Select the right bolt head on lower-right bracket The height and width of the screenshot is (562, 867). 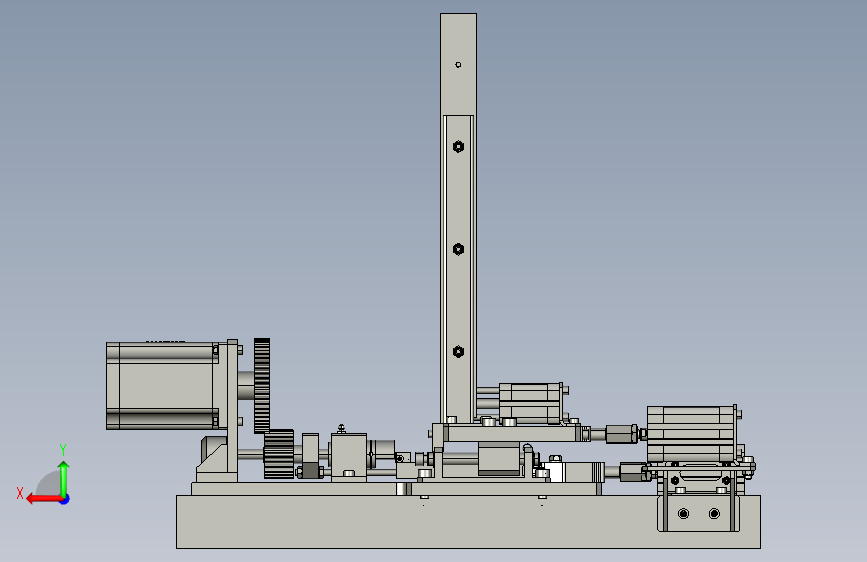pos(714,514)
